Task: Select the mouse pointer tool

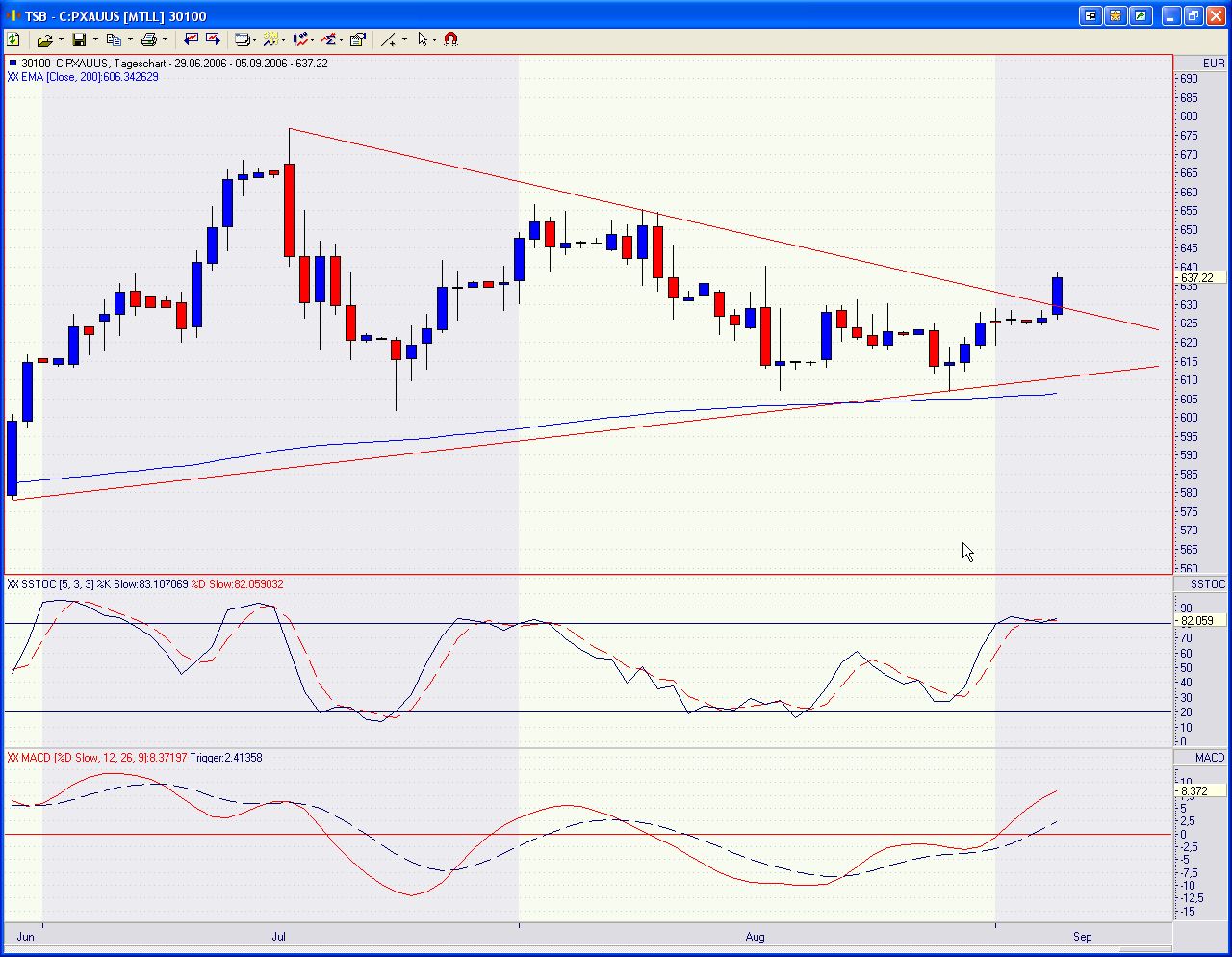Action: click(423, 39)
